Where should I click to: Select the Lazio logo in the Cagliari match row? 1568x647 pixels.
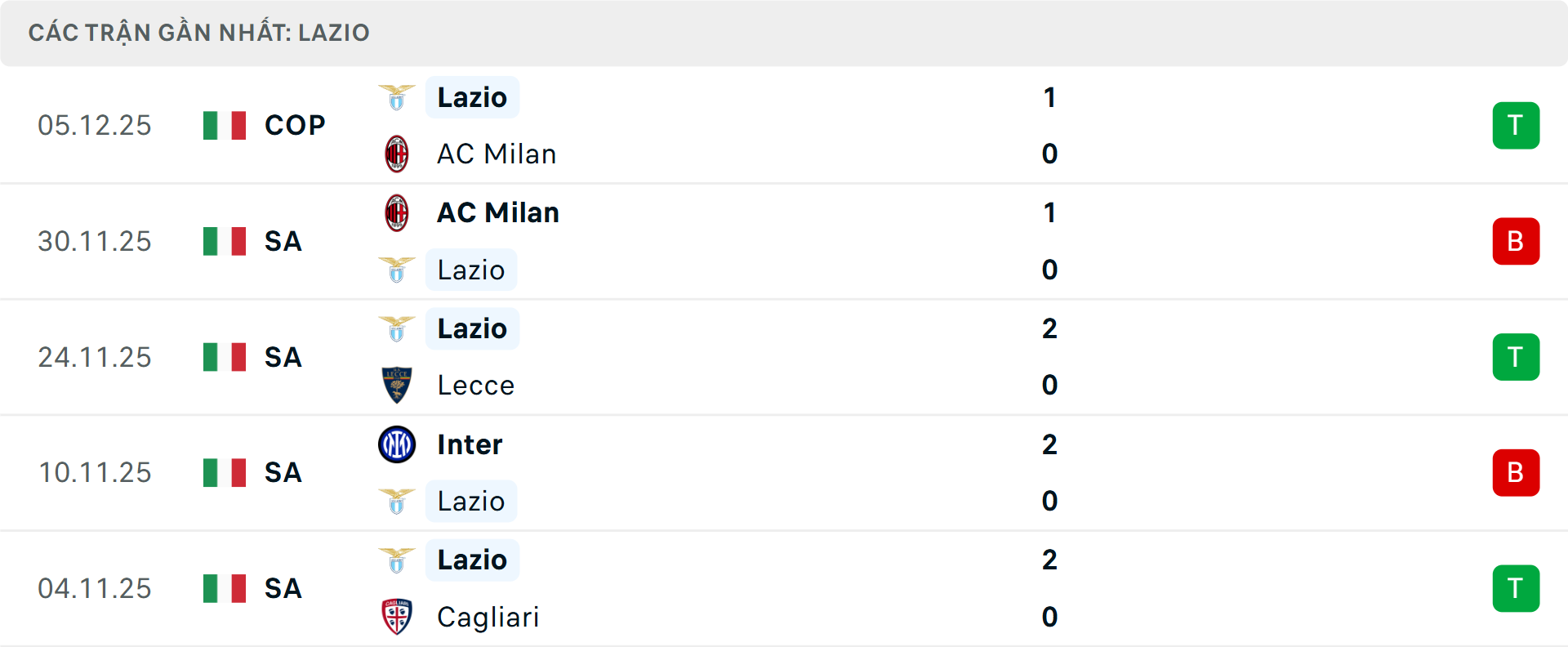pos(398,560)
